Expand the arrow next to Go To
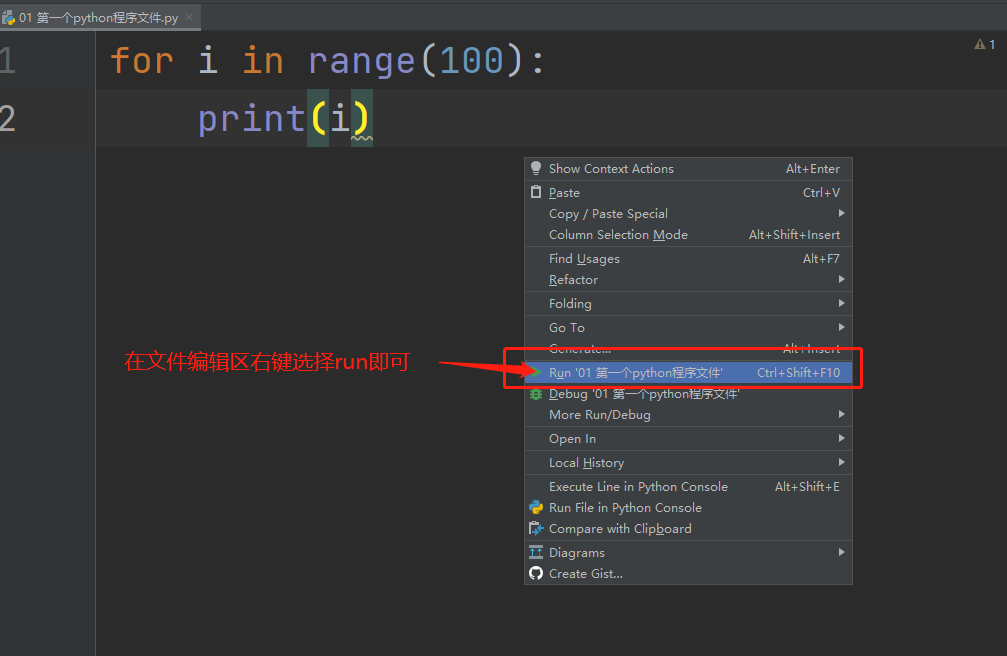1007x656 pixels. 841,326
